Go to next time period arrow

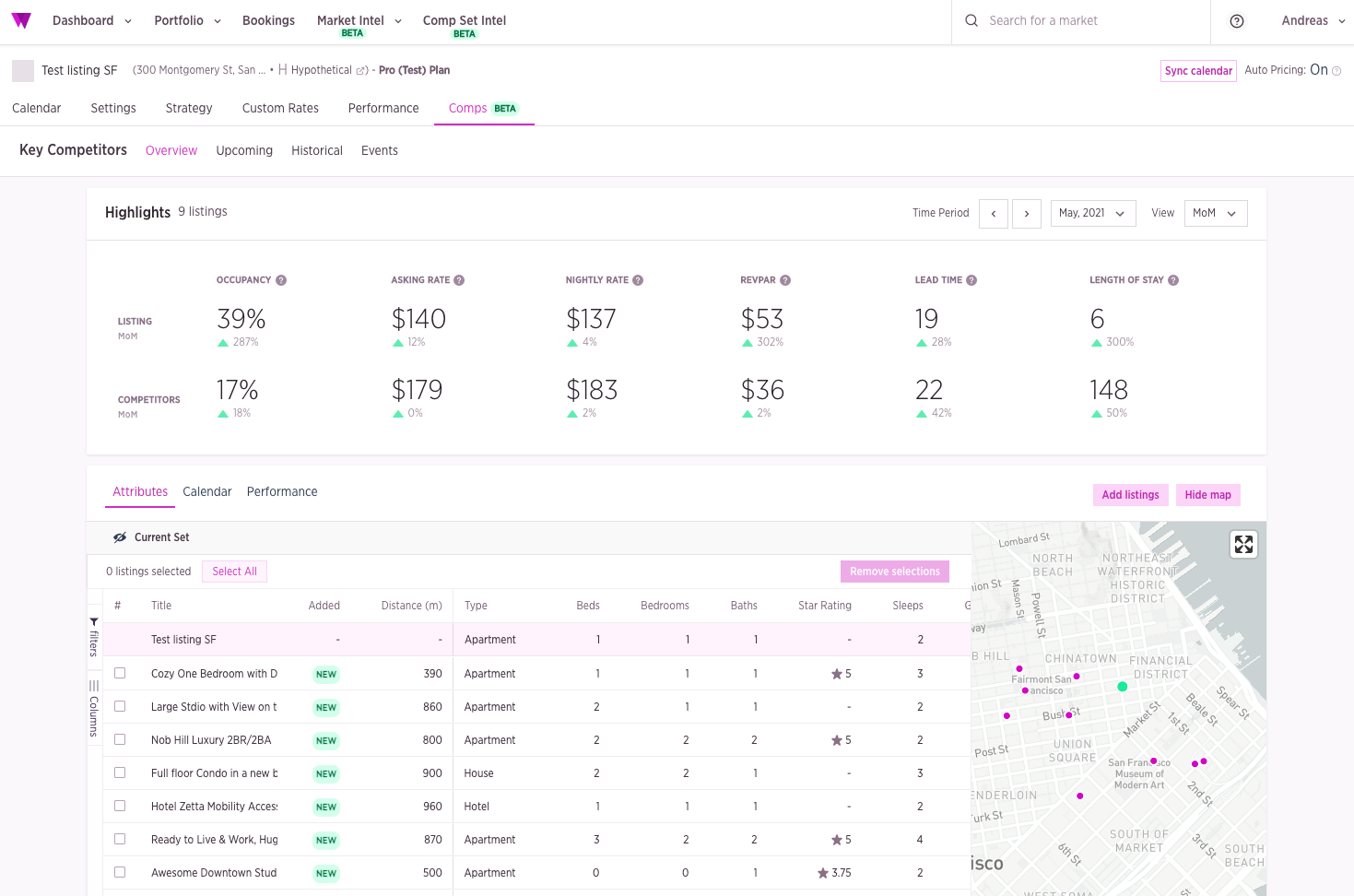[1027, 214]
